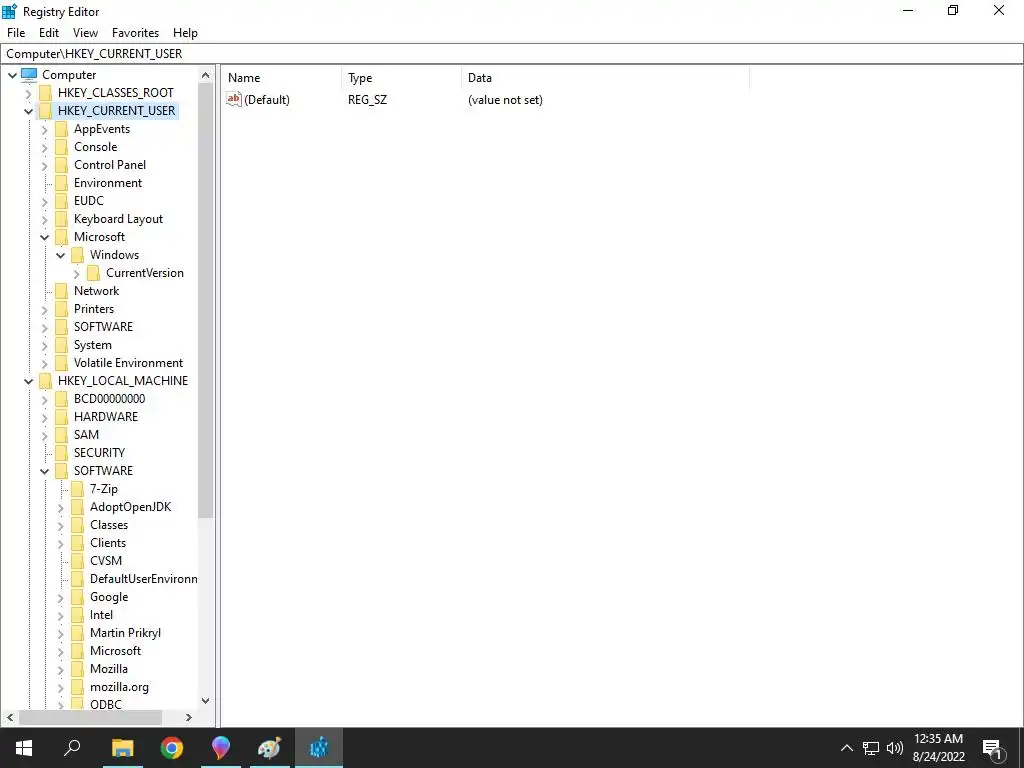Image resolution: width=1024 pixels, height=768 pixels.
Task: Show hidden system tray icons
Action: tap(846, 748)
